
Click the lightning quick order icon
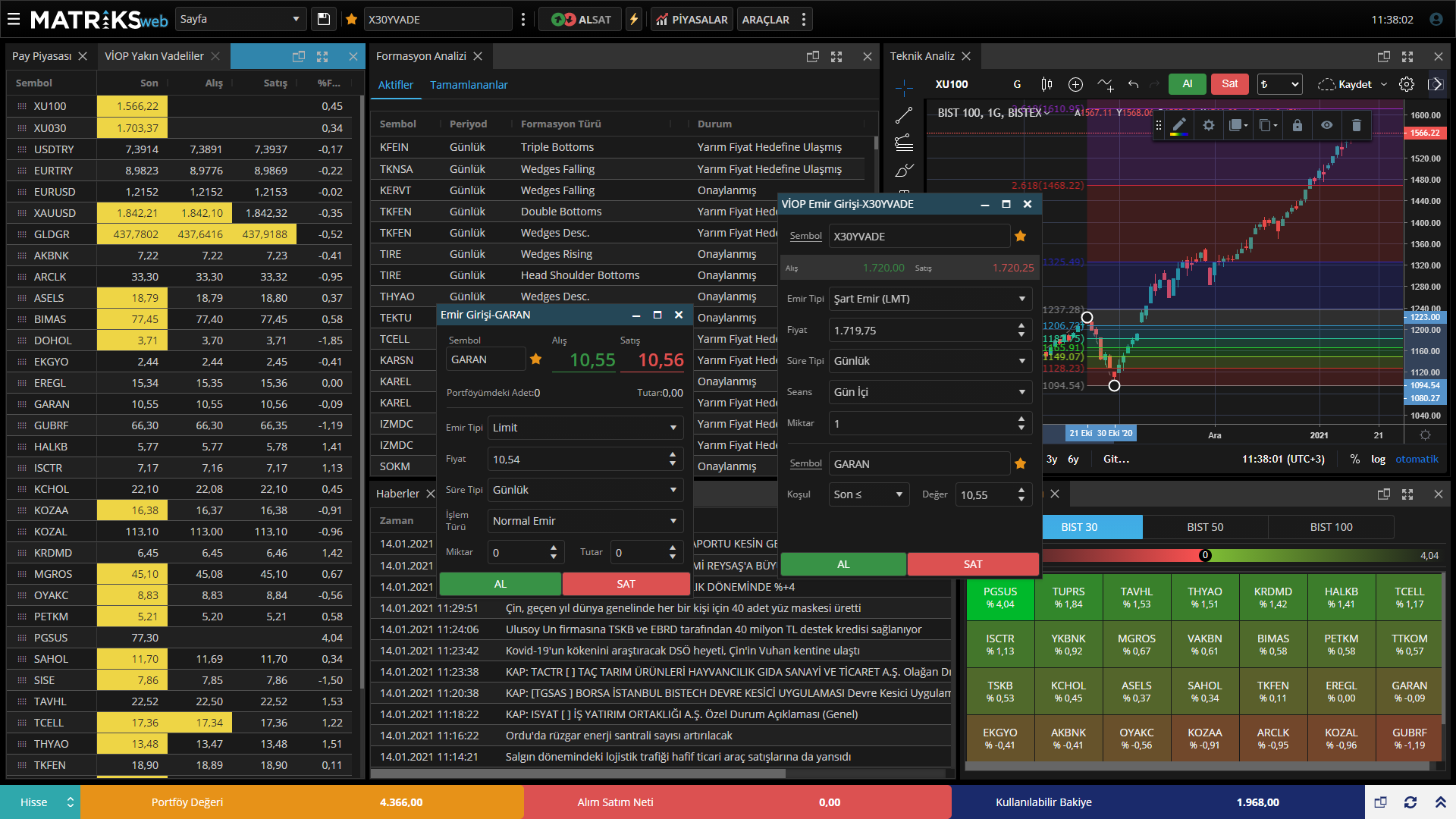[634, 20]
